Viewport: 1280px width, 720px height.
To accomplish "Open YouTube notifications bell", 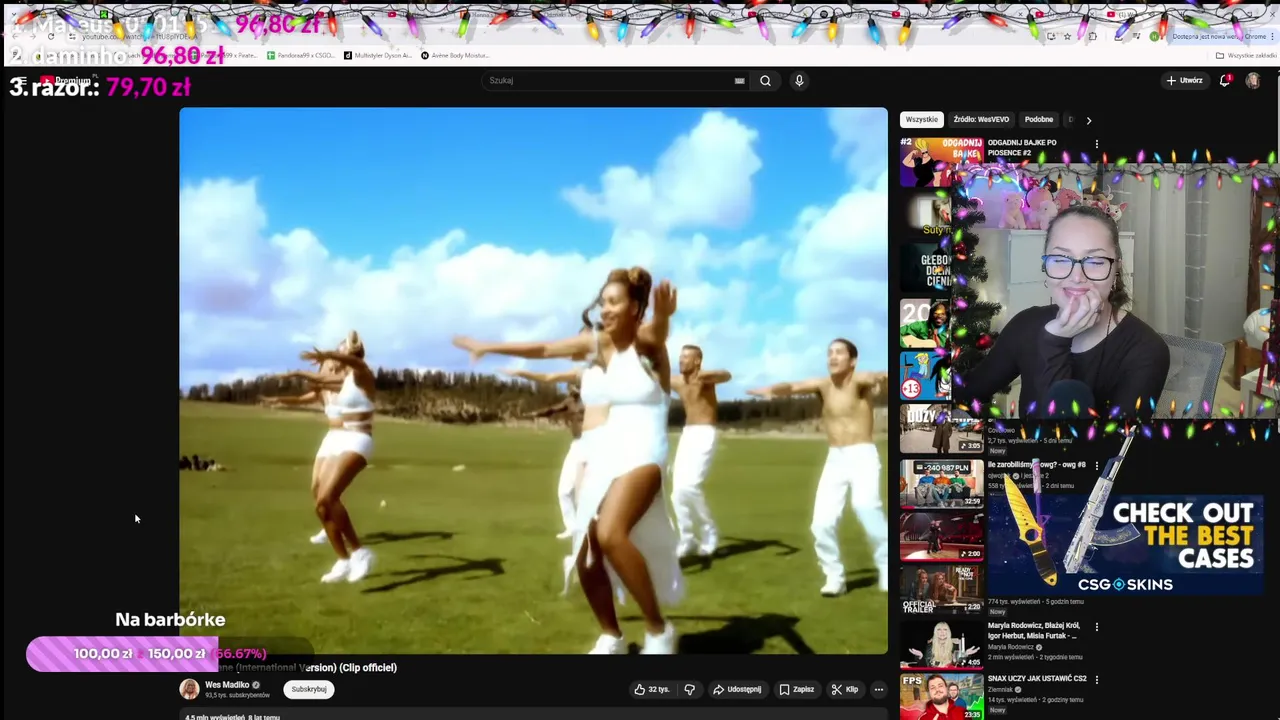I will [x=1224, y=81].
